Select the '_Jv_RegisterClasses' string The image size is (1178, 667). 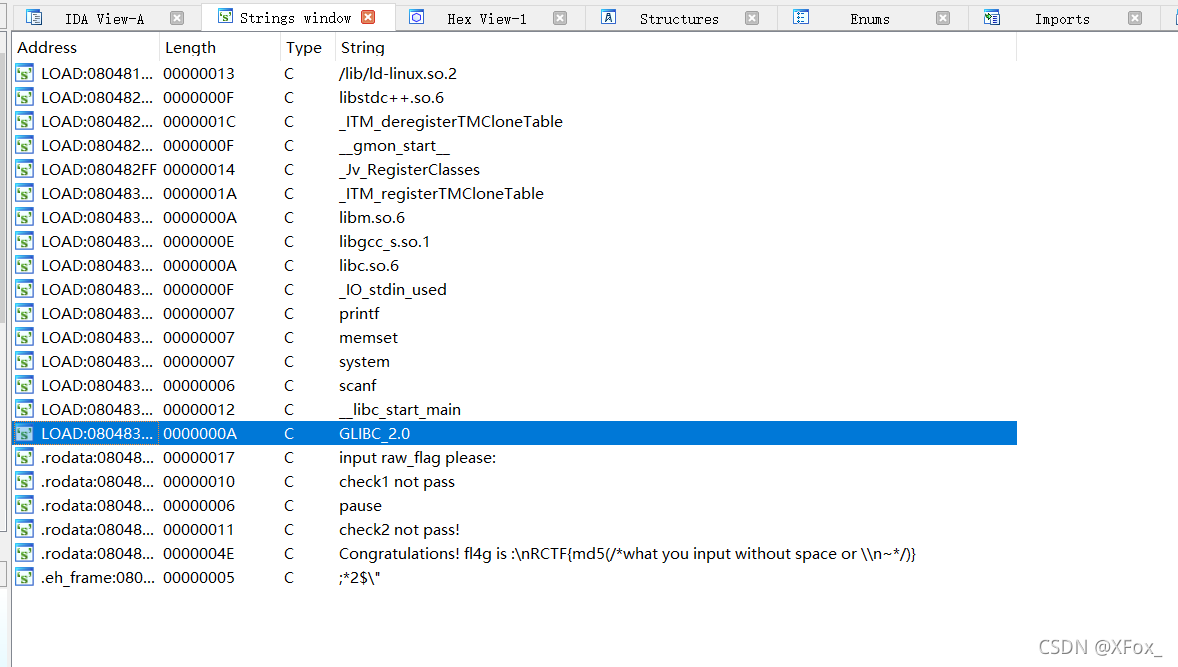409,170
